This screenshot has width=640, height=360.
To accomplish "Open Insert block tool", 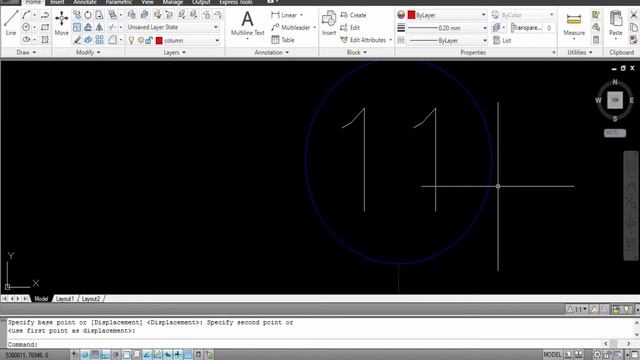I will tap(329, 23).
